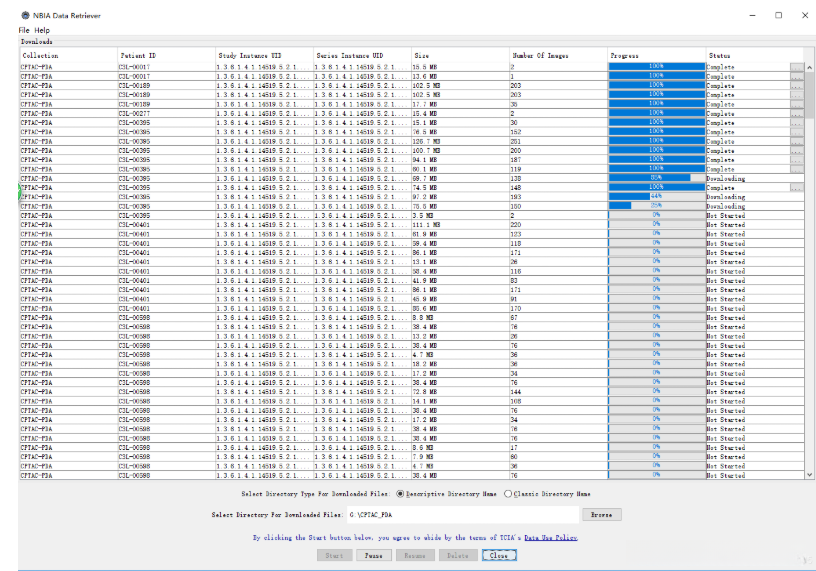The width and height of the screenshot is (816, 571).
Task: Click the ellipsis button in the 74.5 MB row
Action: point(797,188)
